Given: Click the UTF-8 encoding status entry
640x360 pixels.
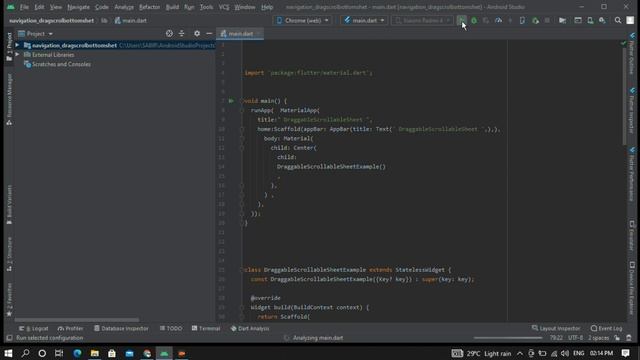Looking at the screenshot, I should pyautogui.click(x=576, y=338).
